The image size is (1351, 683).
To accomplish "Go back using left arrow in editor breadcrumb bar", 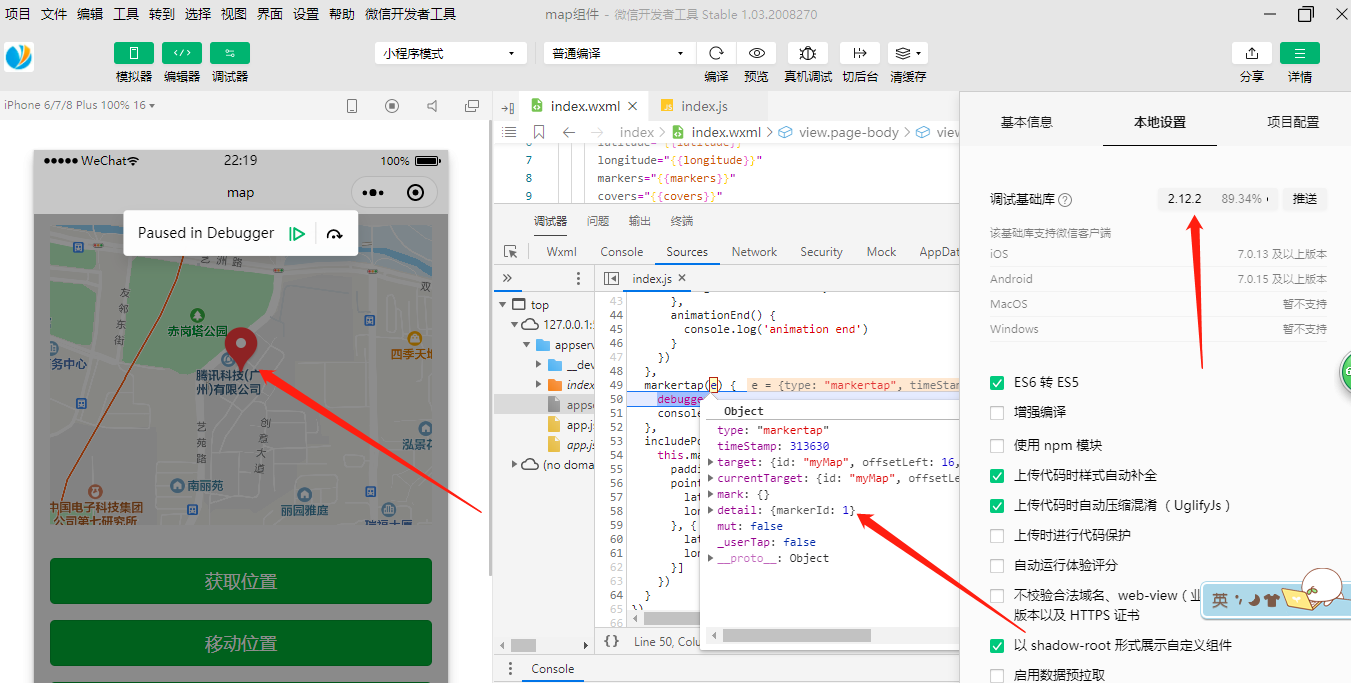I will click(x=568, y=132).
